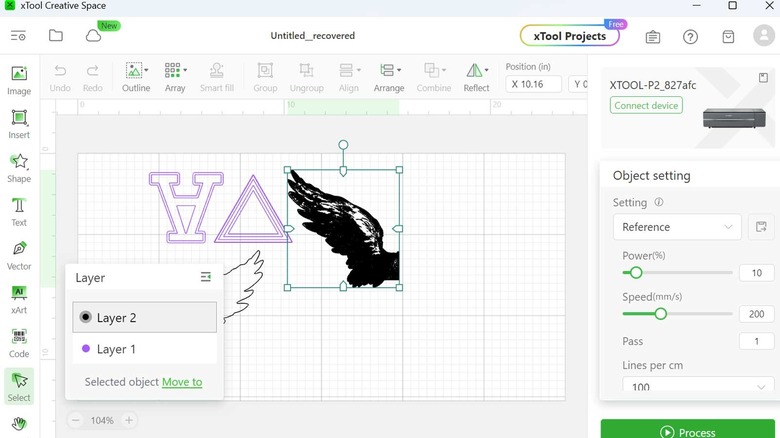Click the Pass value field
780x438 pixels.
(x=757, y=341)
